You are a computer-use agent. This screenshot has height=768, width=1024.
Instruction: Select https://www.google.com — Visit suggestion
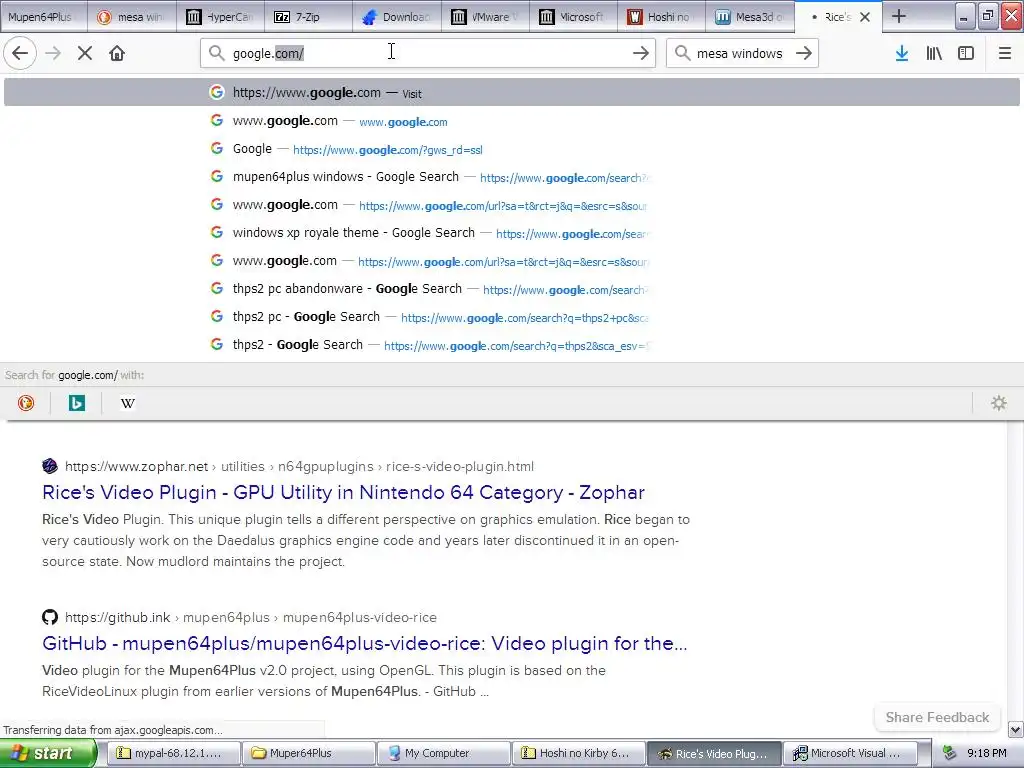tap(511, 93)
